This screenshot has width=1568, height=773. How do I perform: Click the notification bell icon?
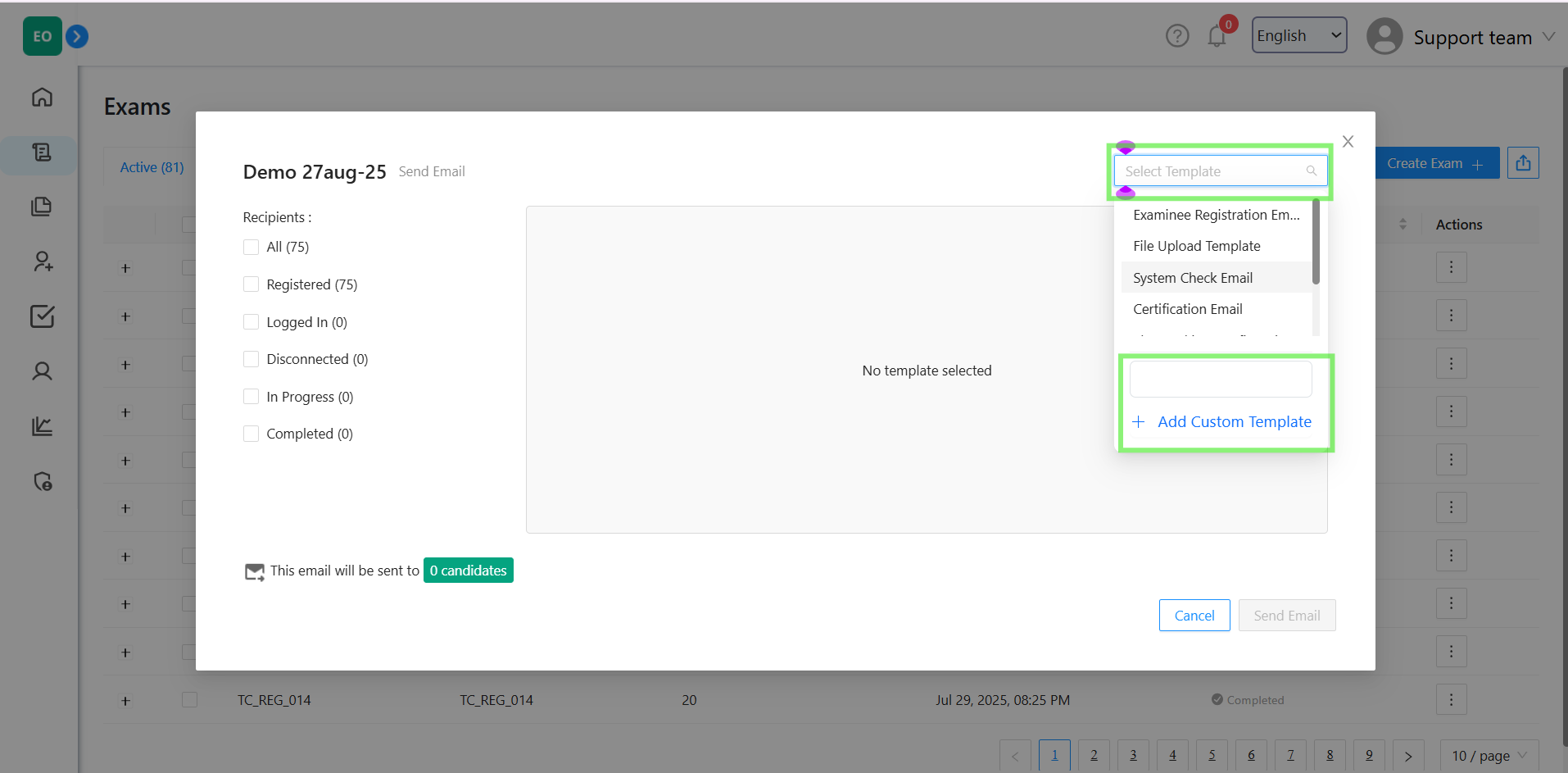pos(1217,37)
